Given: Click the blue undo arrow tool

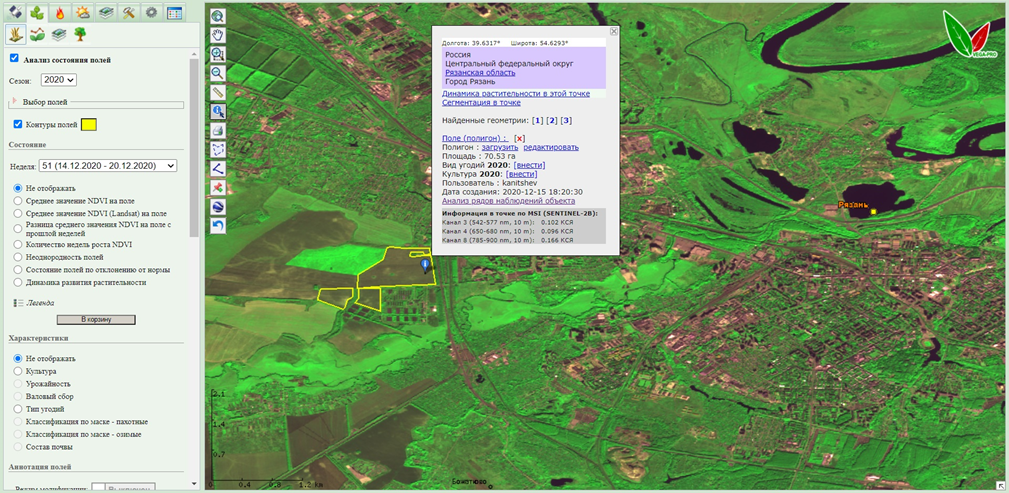Looking at the screenshot, I should [x=218, y=226].
